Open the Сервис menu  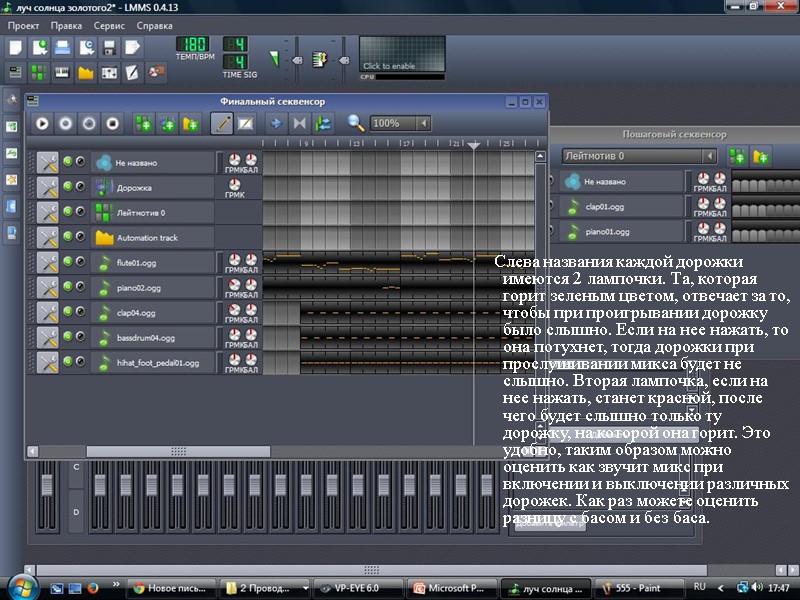tap(109, 26)
